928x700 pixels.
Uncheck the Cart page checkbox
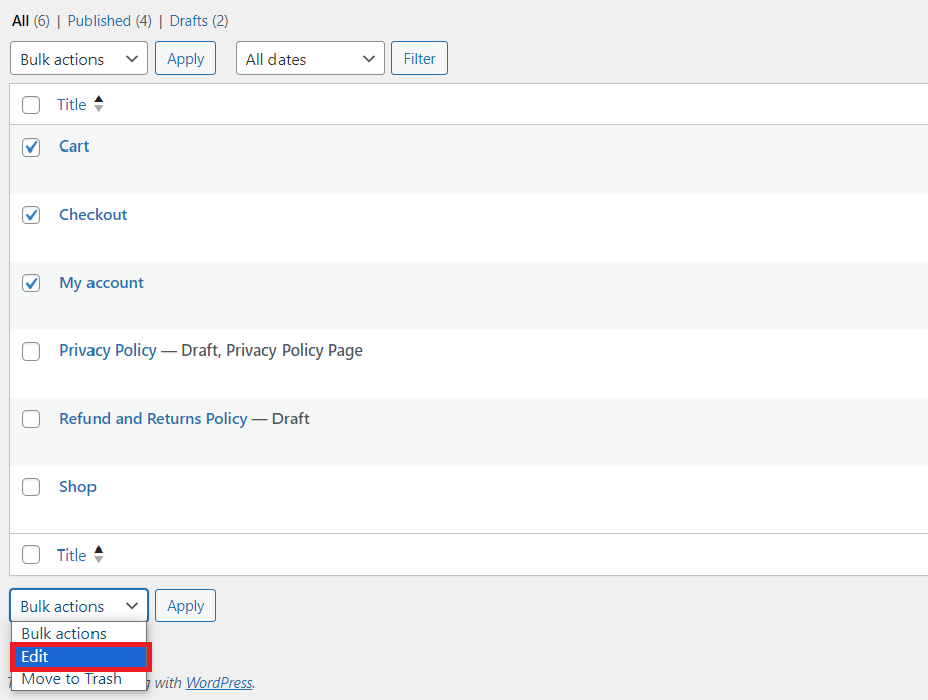pos(31,146)
